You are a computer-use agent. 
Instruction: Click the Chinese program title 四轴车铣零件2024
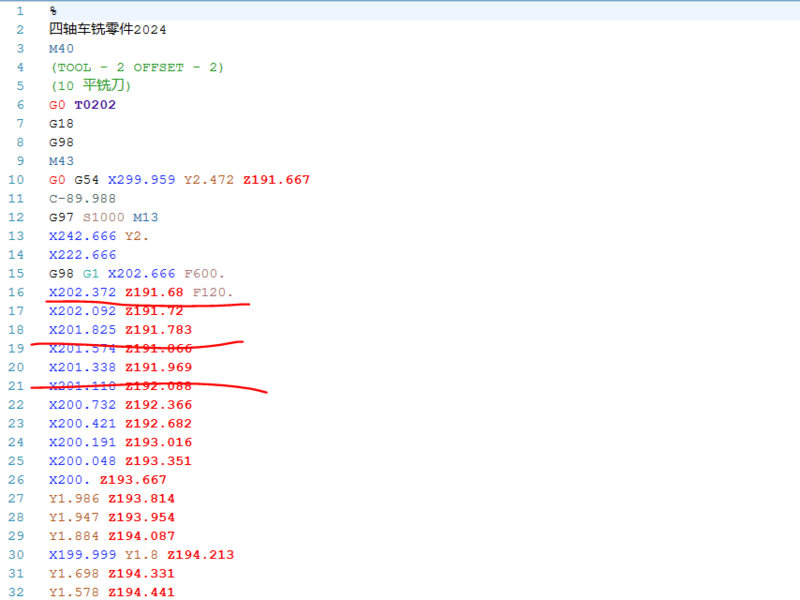click(x=108, y=30)
